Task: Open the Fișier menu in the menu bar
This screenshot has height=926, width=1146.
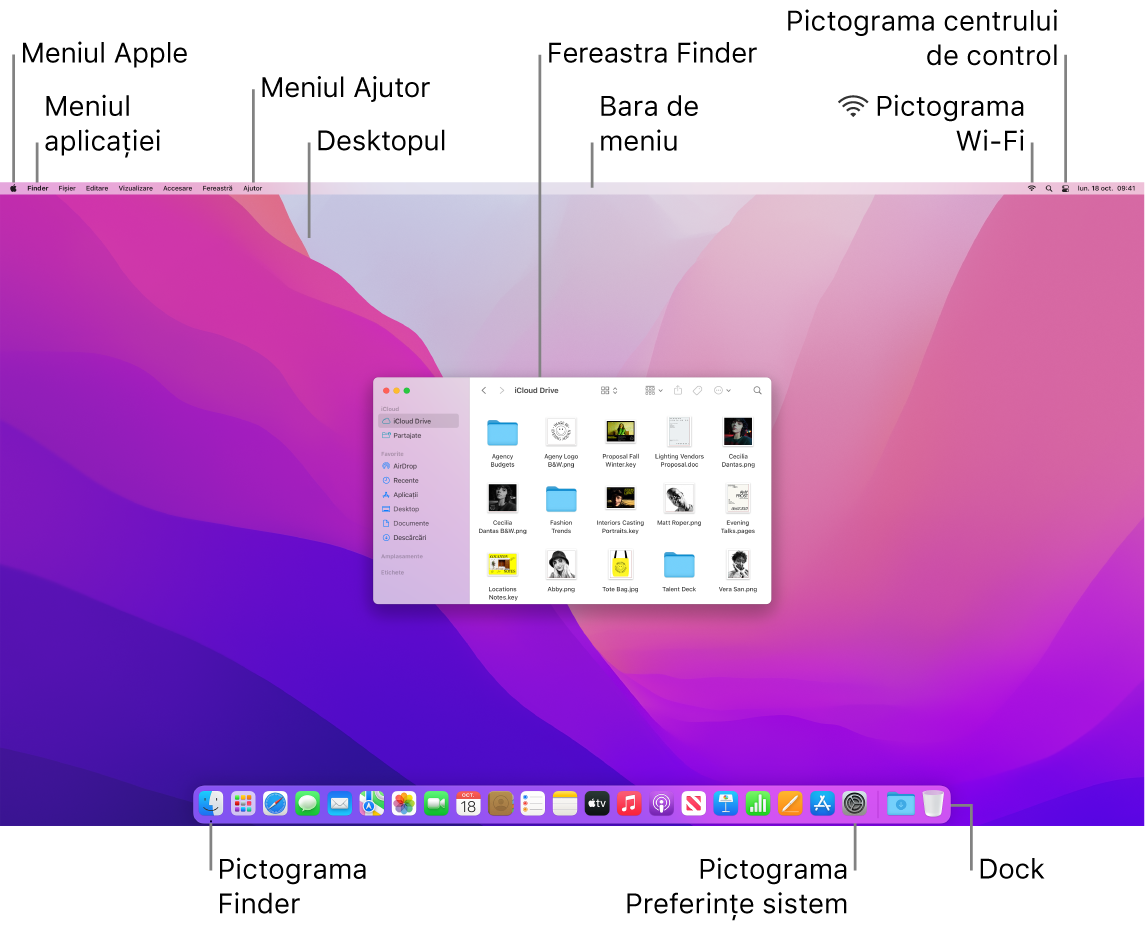Action: (x=67, y=188)
